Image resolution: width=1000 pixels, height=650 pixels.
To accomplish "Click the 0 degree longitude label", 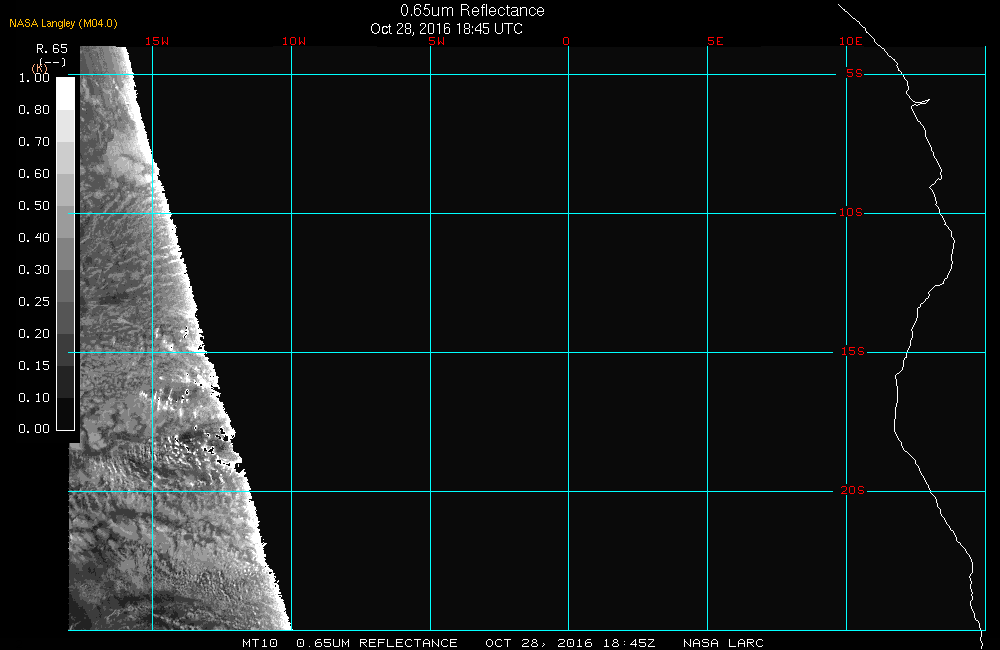I will point(567,42).
